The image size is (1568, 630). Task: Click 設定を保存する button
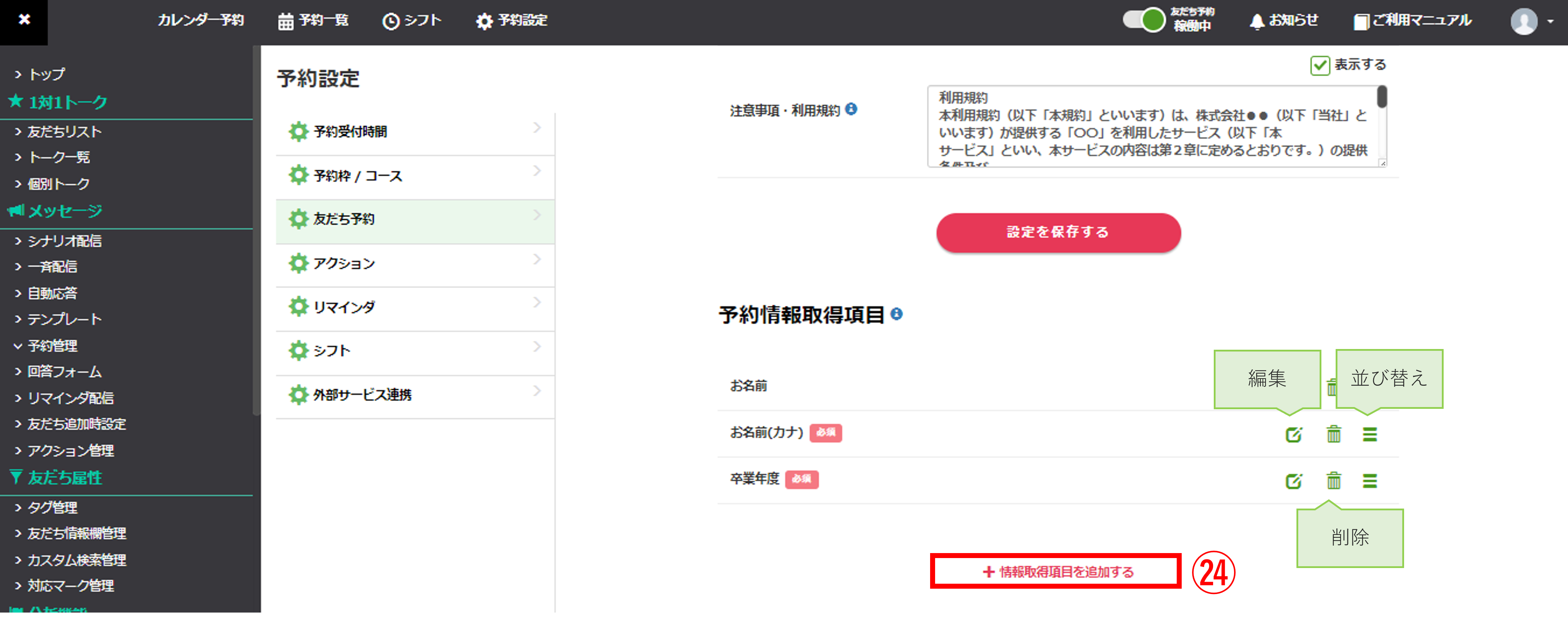point(1058,232)
